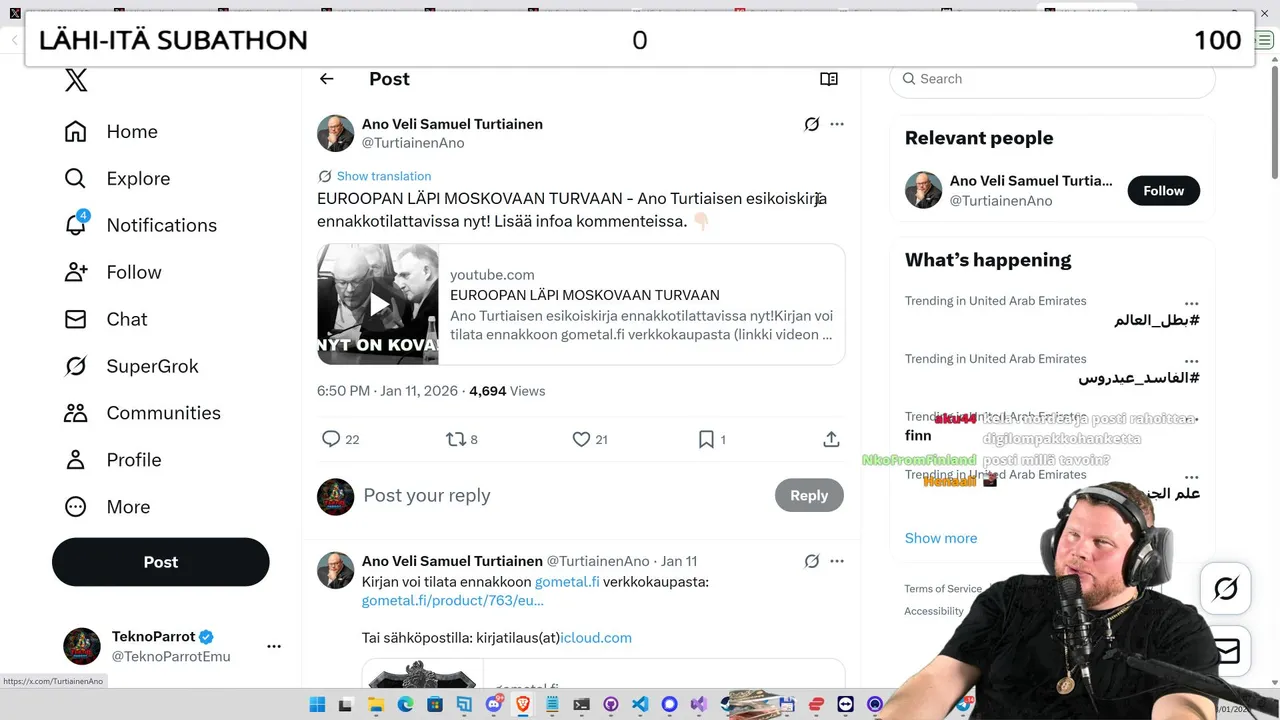Open gometal.fi/product/763 link

point(453,600)
